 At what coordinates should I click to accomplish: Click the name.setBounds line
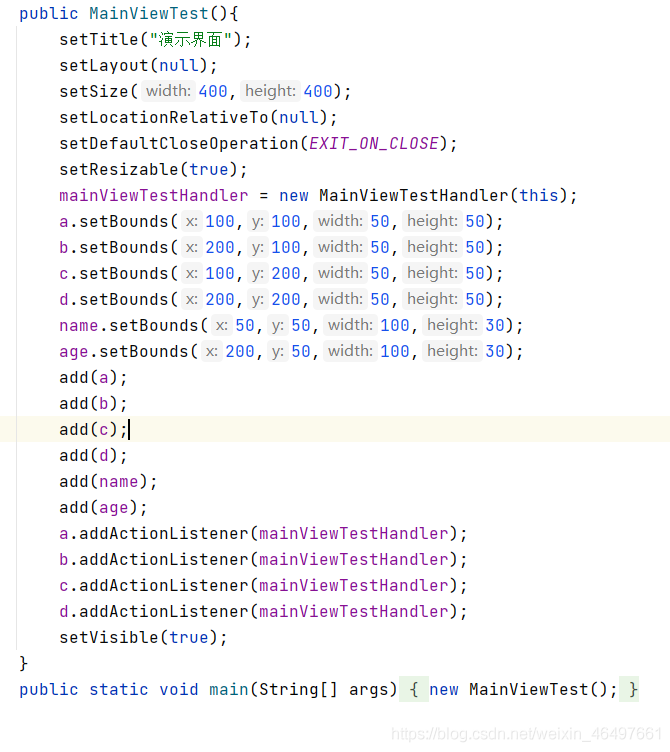click(x=291, y=325)
